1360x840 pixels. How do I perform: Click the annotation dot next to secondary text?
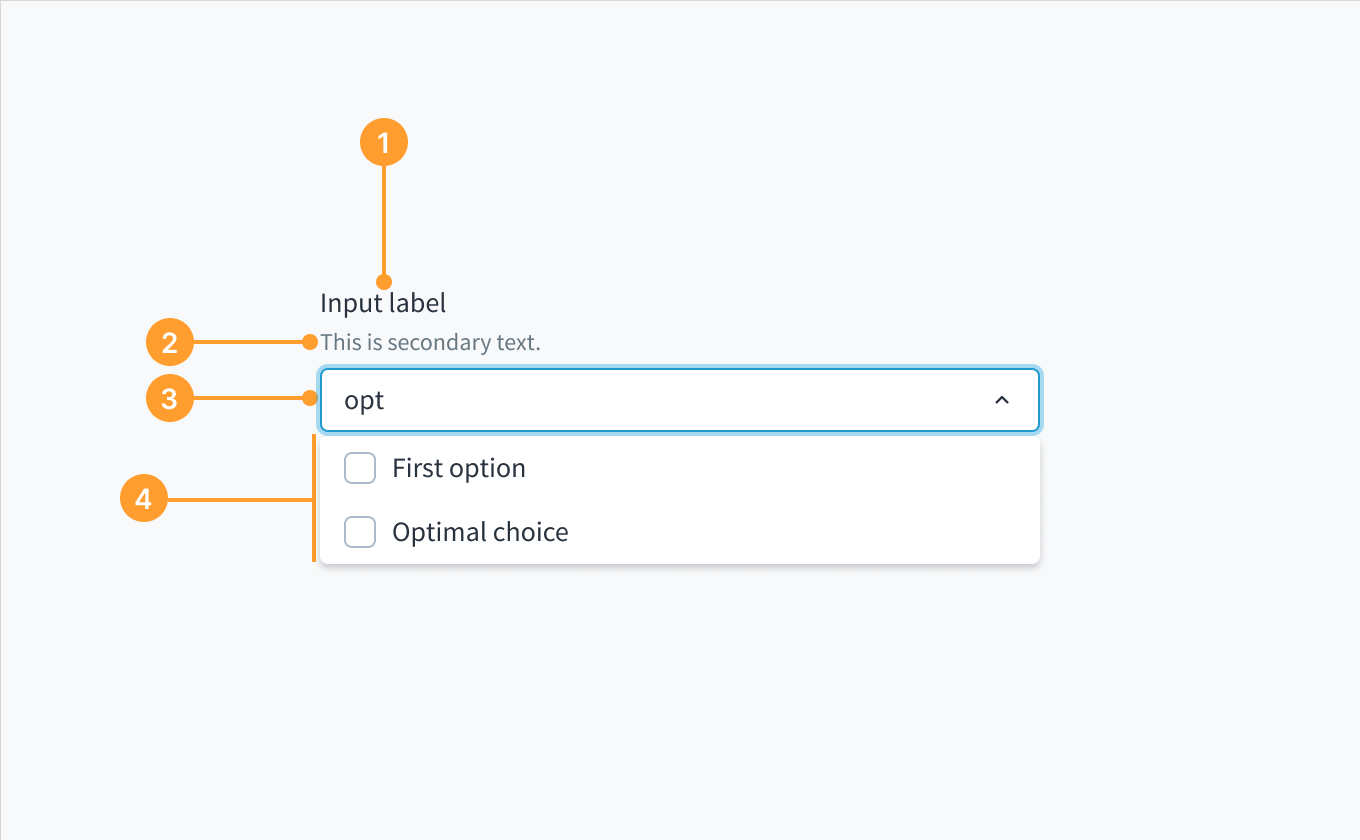tap(311, 341)
